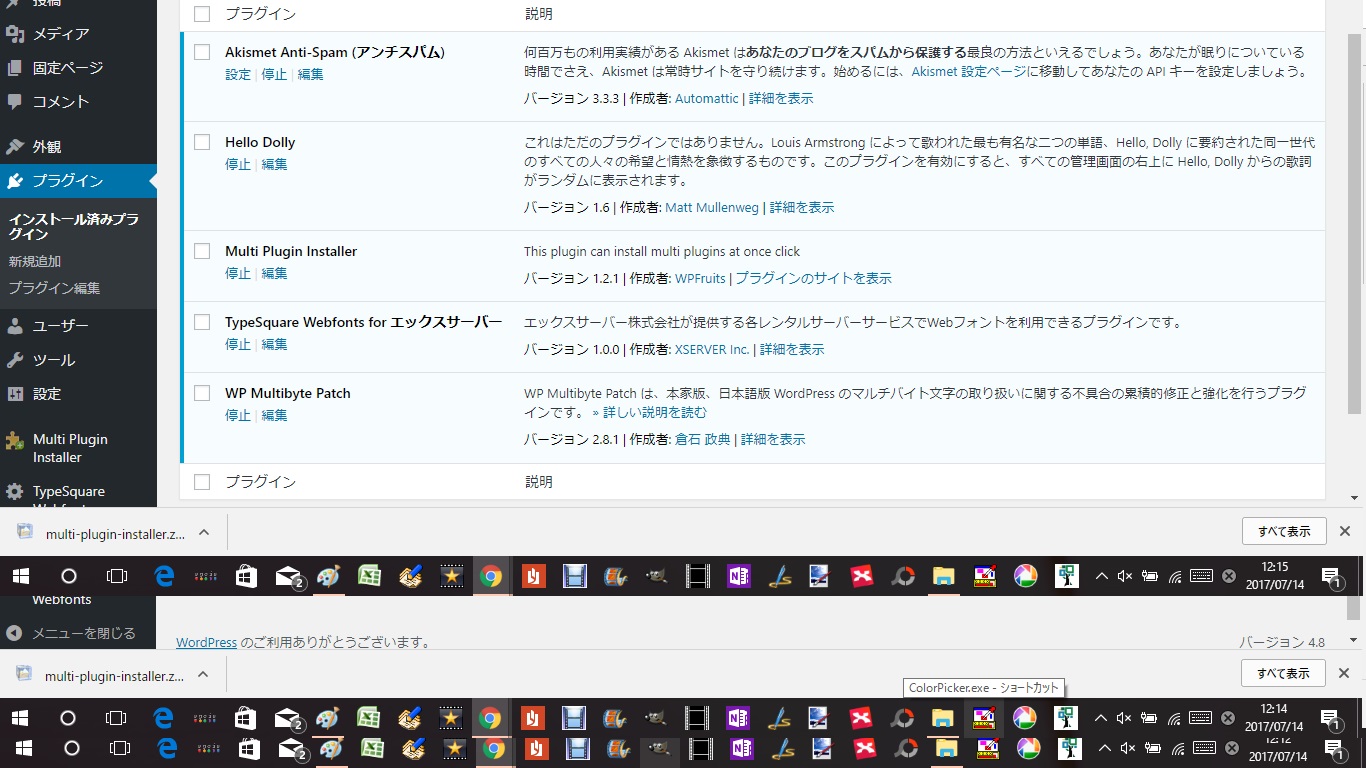This screenshot has height=768, width=1366.
Task: Open action center icon beside the 12:15 clock
Action: (1332, 577)
